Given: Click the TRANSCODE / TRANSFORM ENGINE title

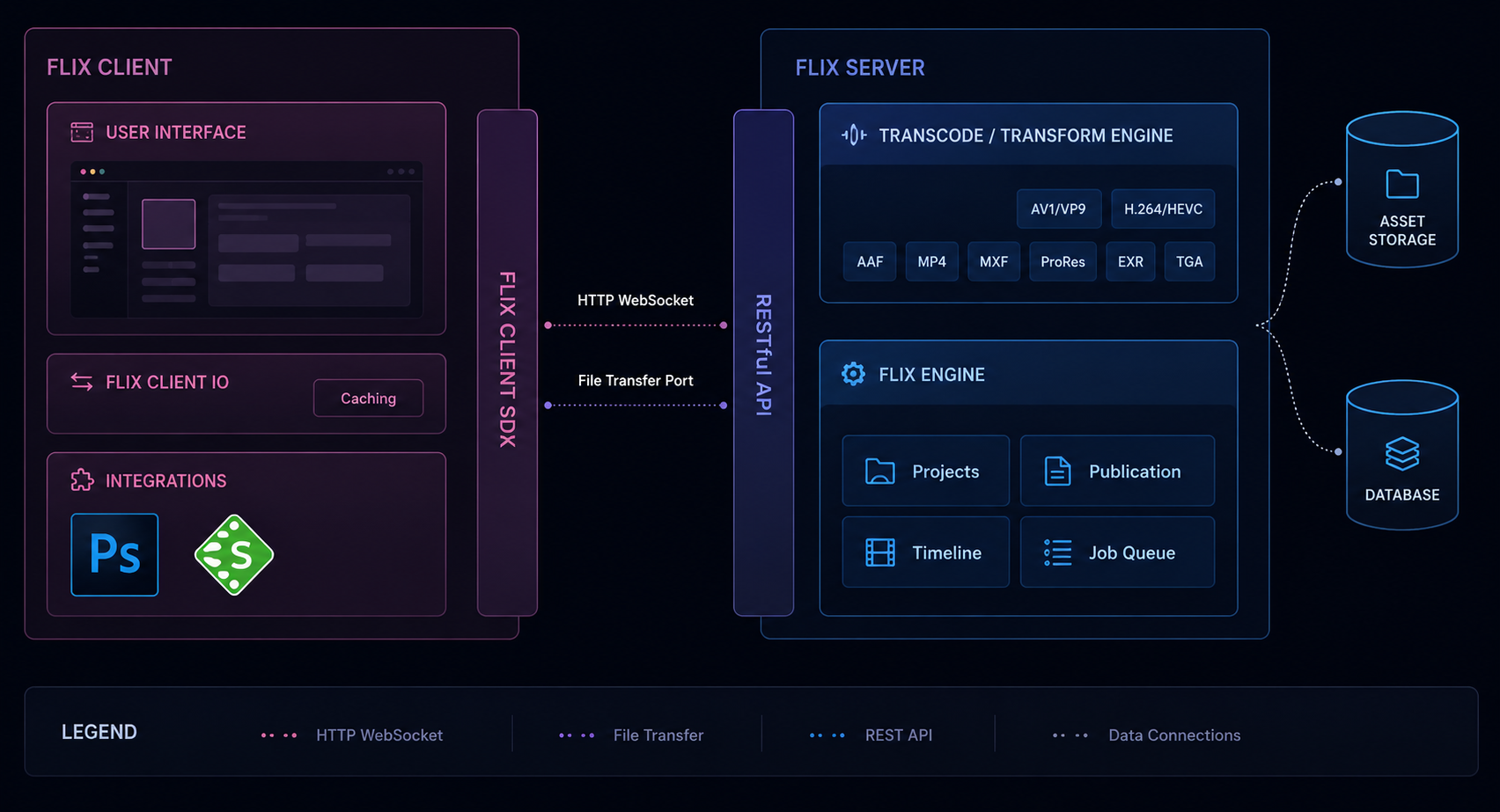Looking at the screenshot, I should pos(1026,135).
